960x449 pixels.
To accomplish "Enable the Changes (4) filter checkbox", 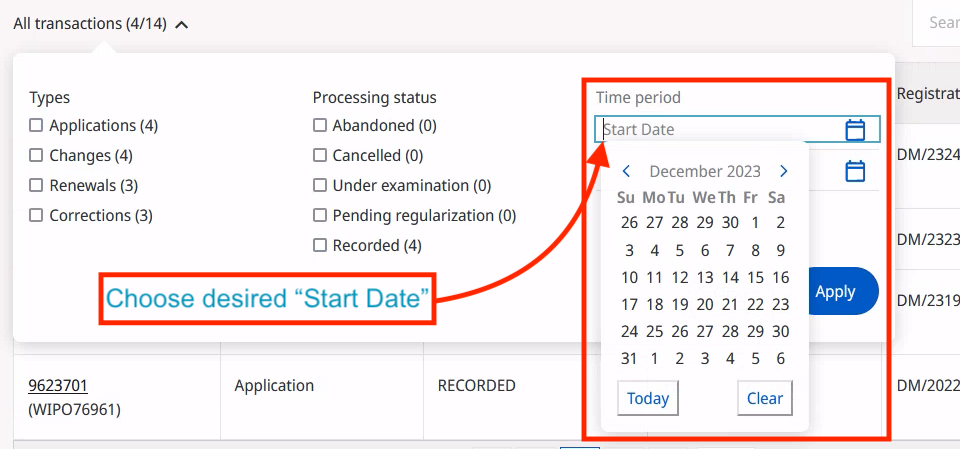I will [x=36, y=156].
